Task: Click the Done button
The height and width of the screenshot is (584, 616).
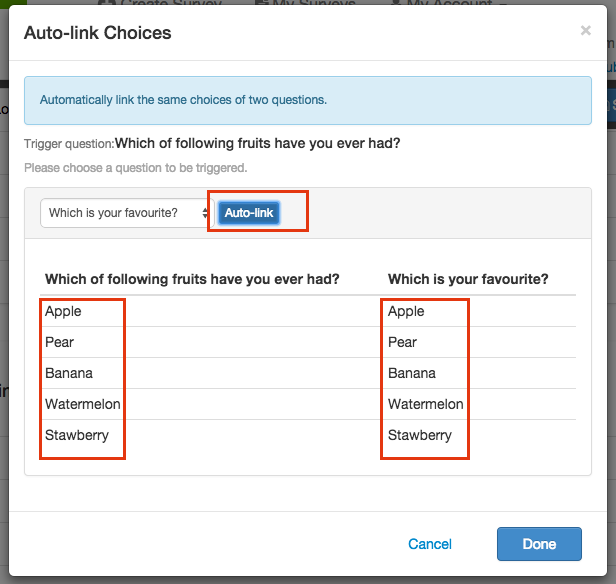Action: coord(539,544)
